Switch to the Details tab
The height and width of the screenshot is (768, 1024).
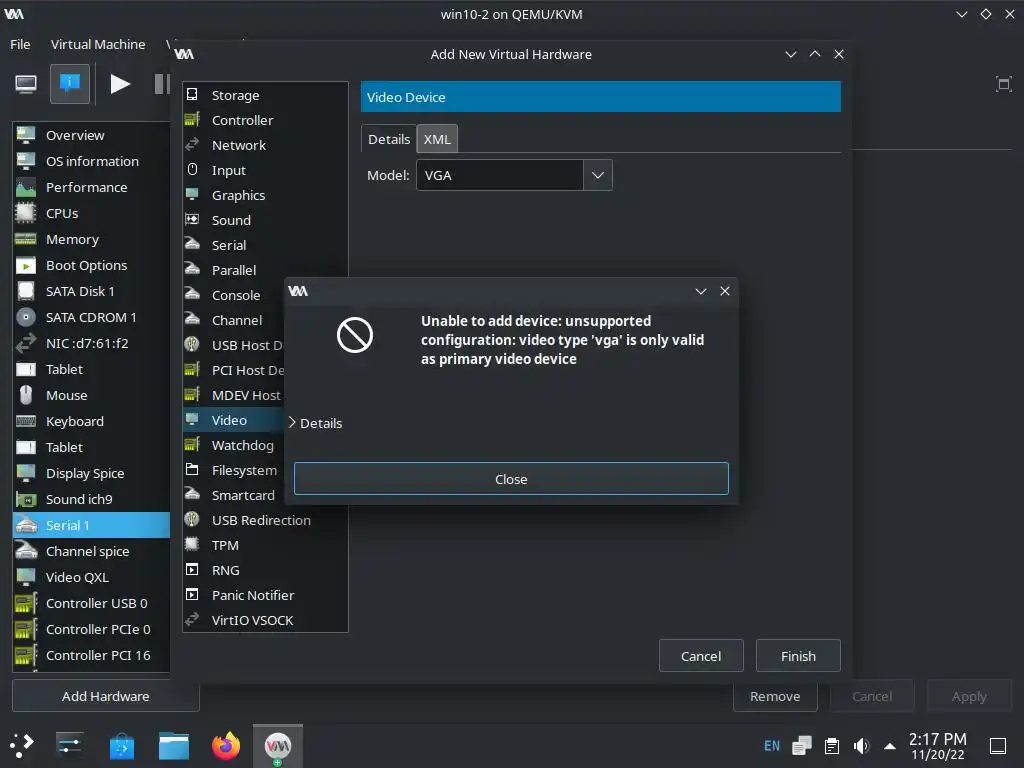389,139
